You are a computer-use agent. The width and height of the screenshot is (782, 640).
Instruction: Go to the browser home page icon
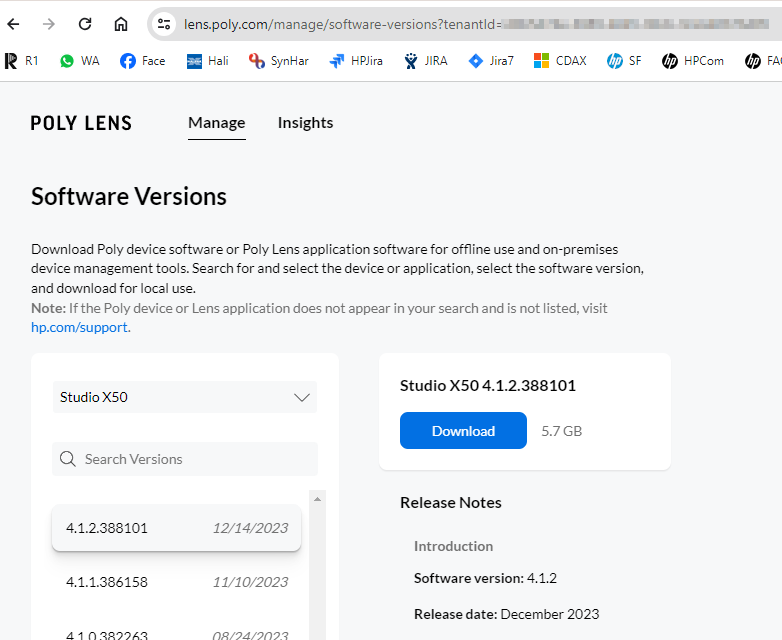(x=121, y=24)
